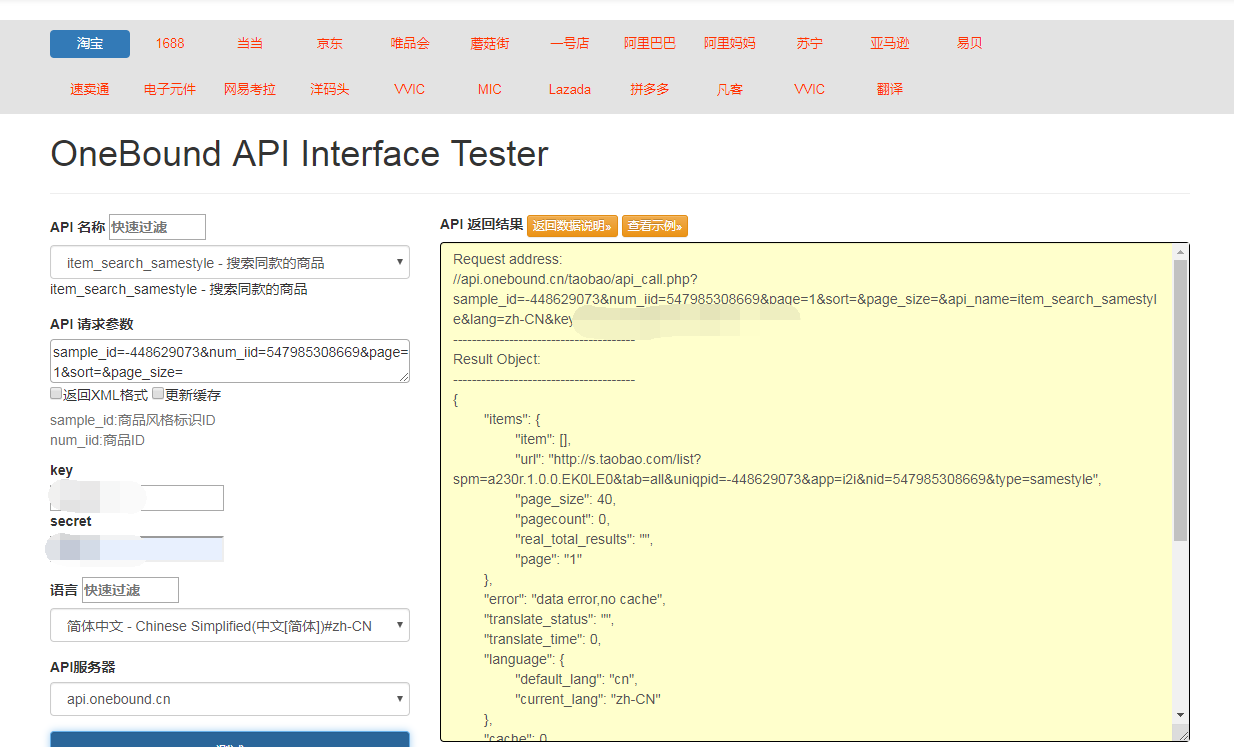
Task: Open the 电子元件 tab
Action: pos(170,89)
